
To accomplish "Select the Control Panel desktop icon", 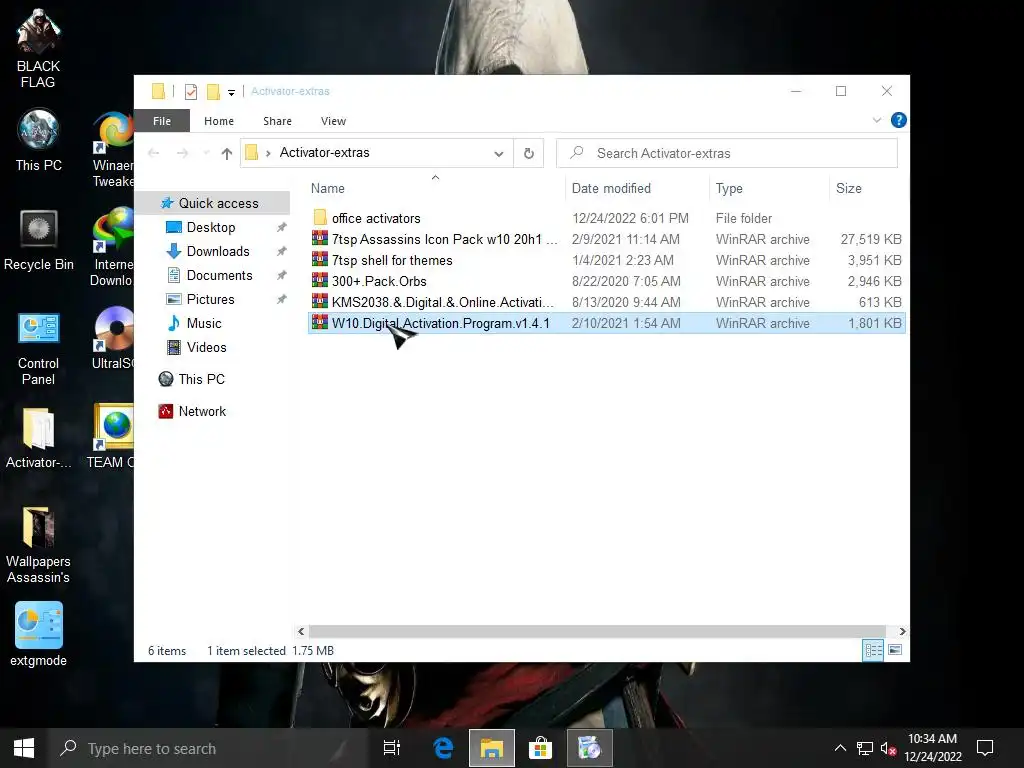I will 39,347.
